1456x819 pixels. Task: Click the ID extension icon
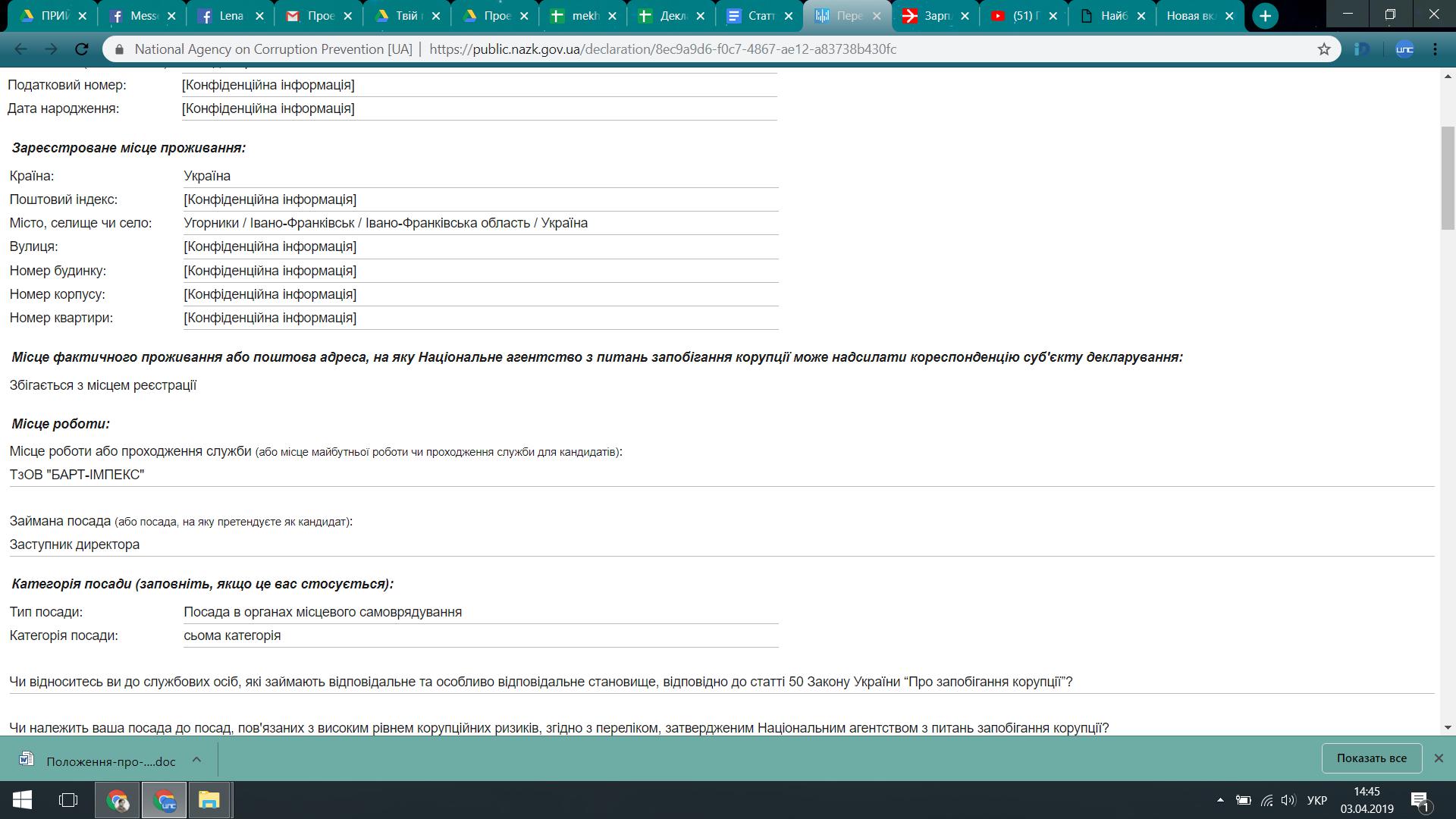click(x=1362, y=49)
